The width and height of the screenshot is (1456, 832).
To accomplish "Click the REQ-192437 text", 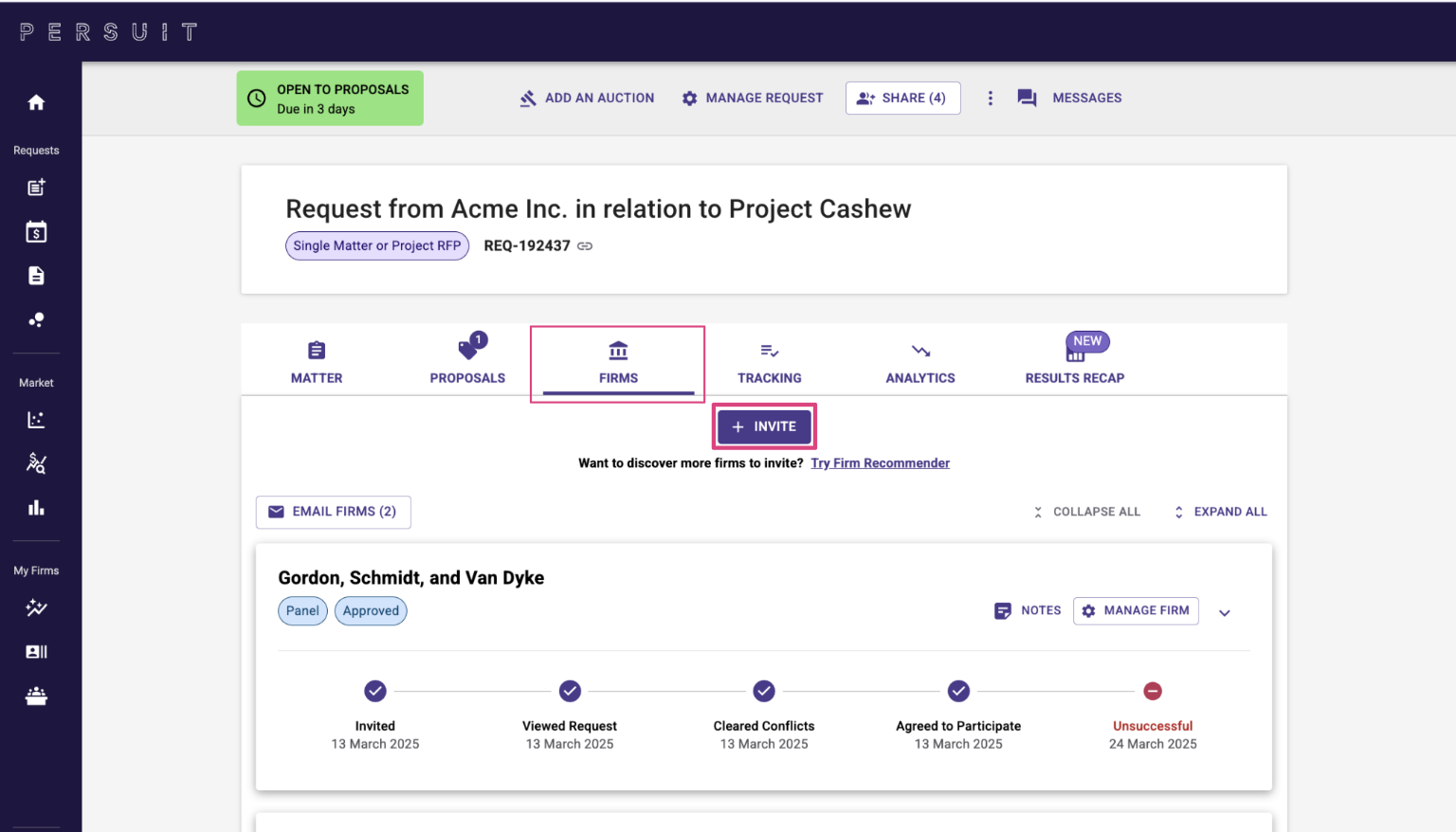I will click(x=527, y=246).
